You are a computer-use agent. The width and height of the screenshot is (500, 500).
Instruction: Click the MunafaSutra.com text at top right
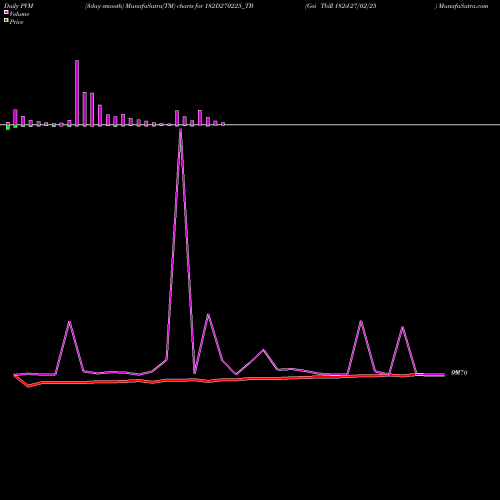[x=463, y=6]
